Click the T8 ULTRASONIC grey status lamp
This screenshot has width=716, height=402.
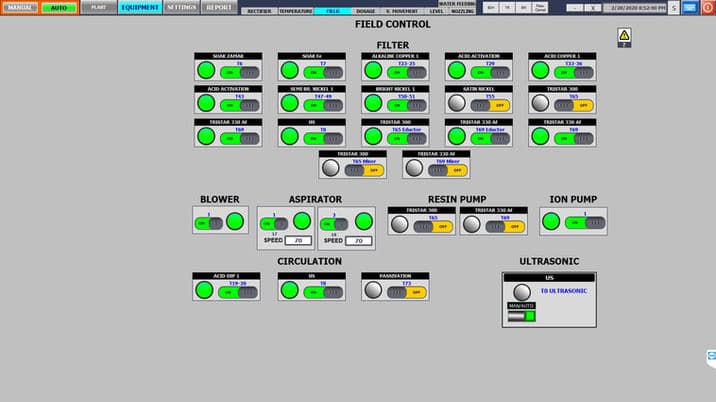coord(521,292)
